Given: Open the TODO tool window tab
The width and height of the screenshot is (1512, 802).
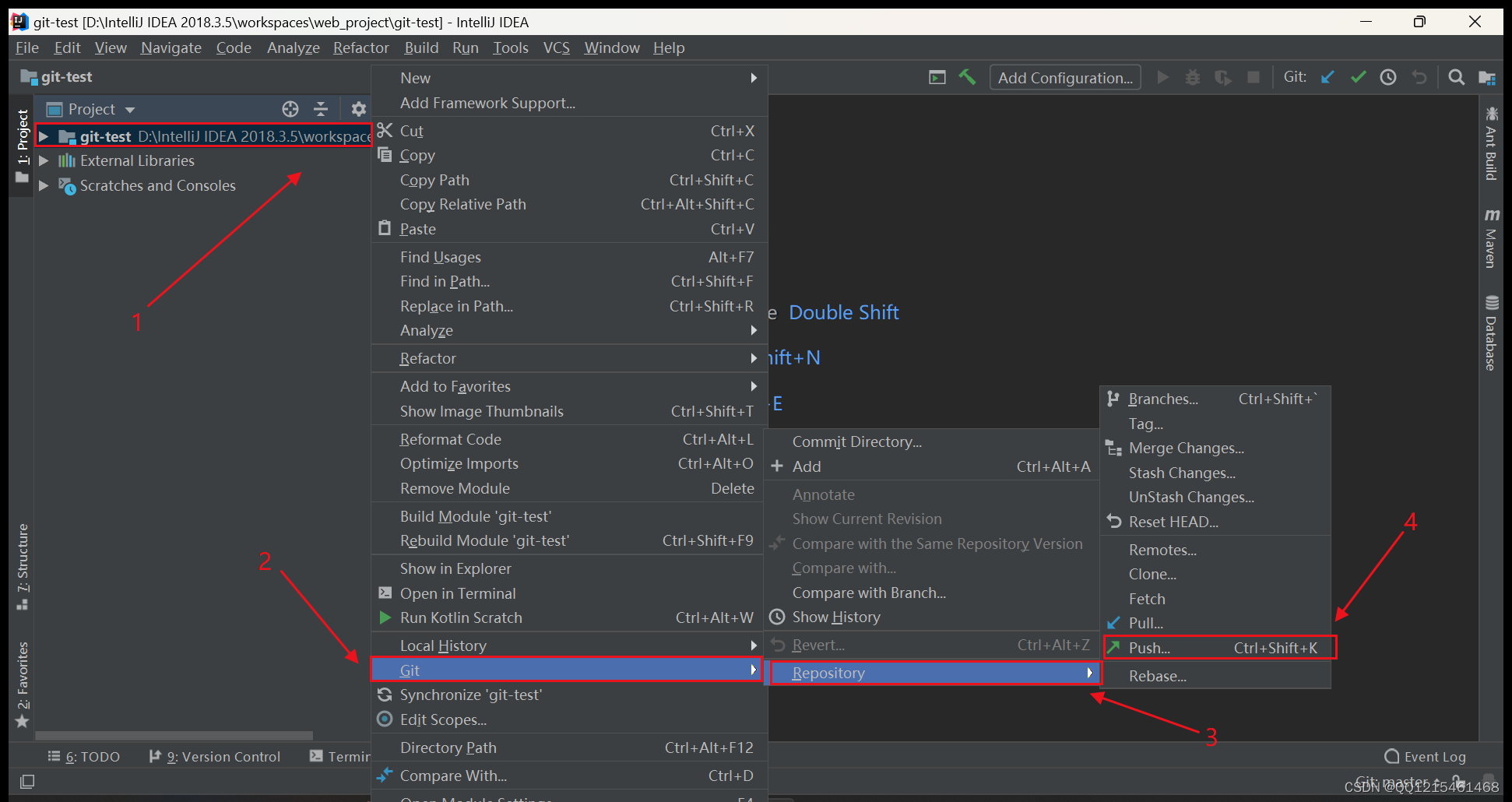Looking at the screenshot, I should click(84, 757).
